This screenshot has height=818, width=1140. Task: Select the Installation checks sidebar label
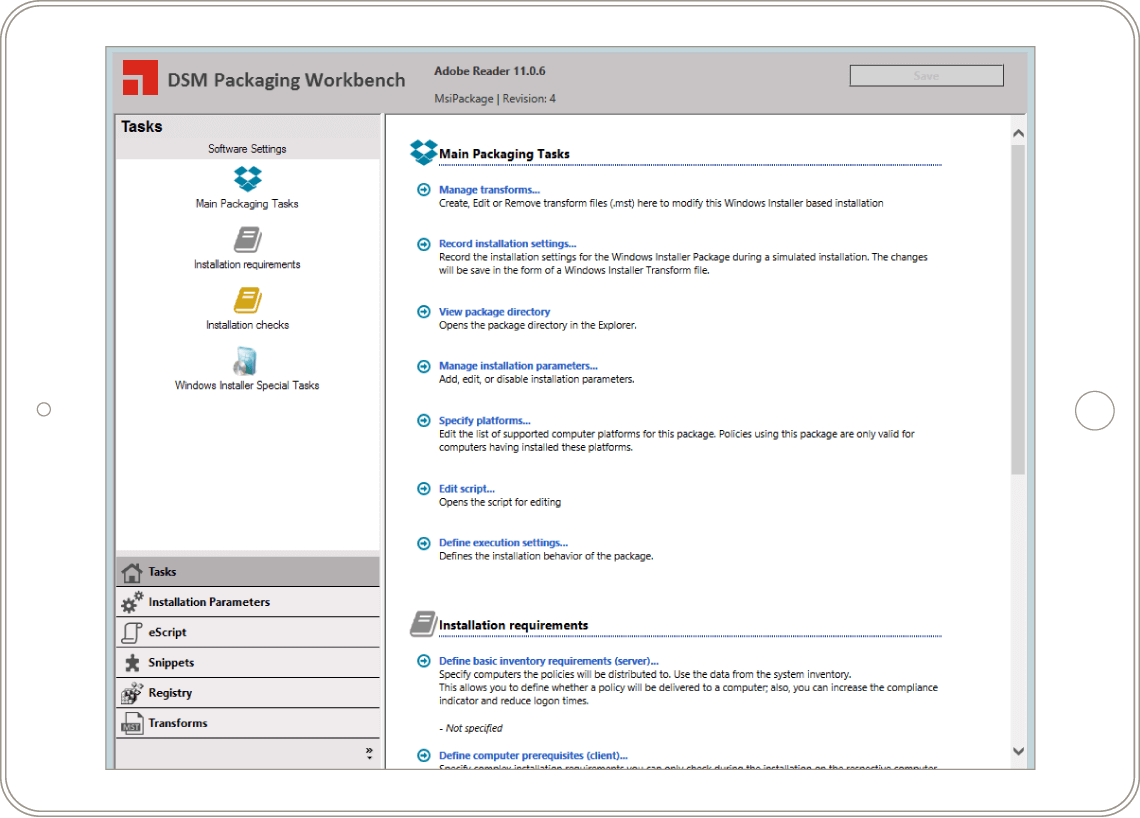(247, 325)
